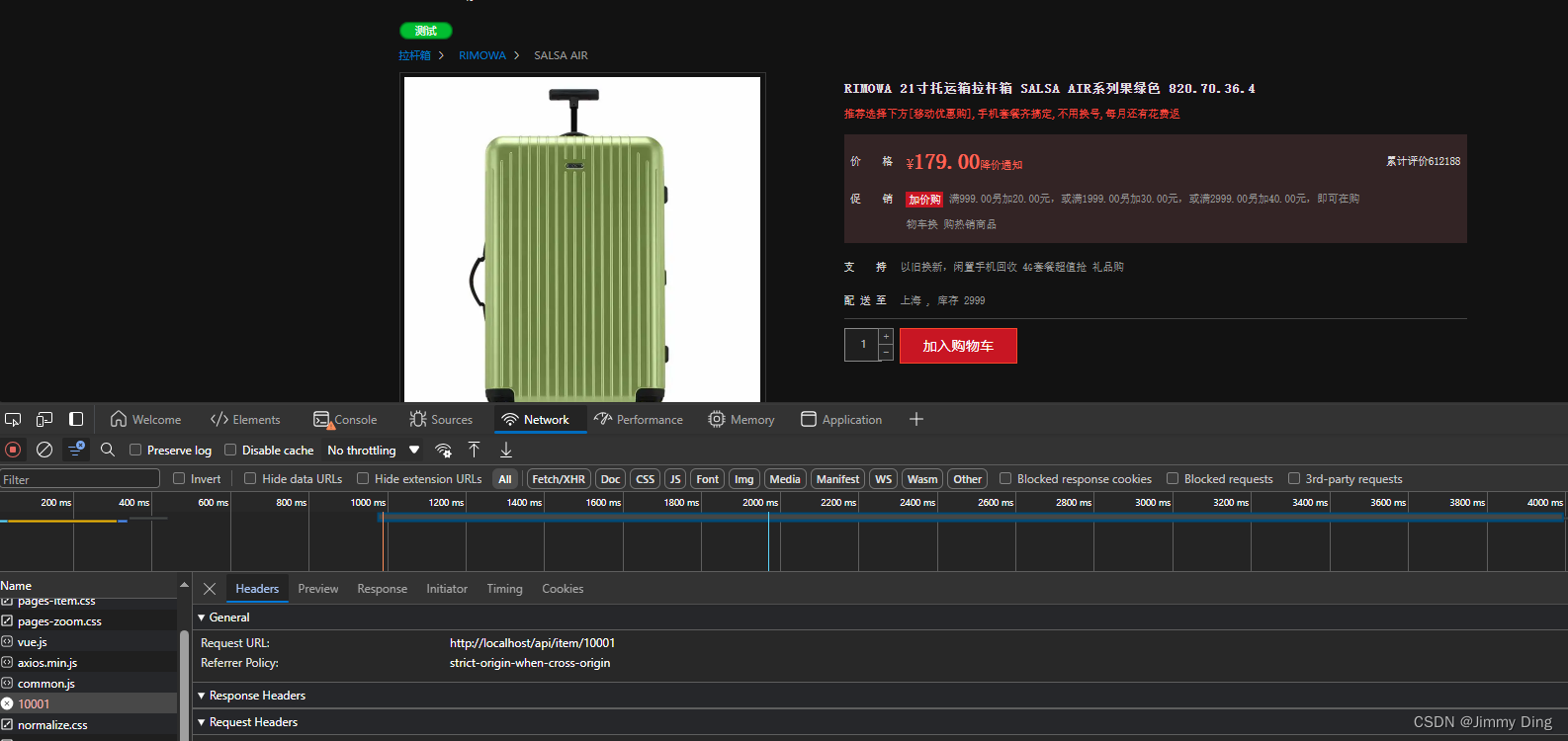This screenshot has height=741, width=1568.
Task: Click the Welcome home icon
Action: coord(119,419)
